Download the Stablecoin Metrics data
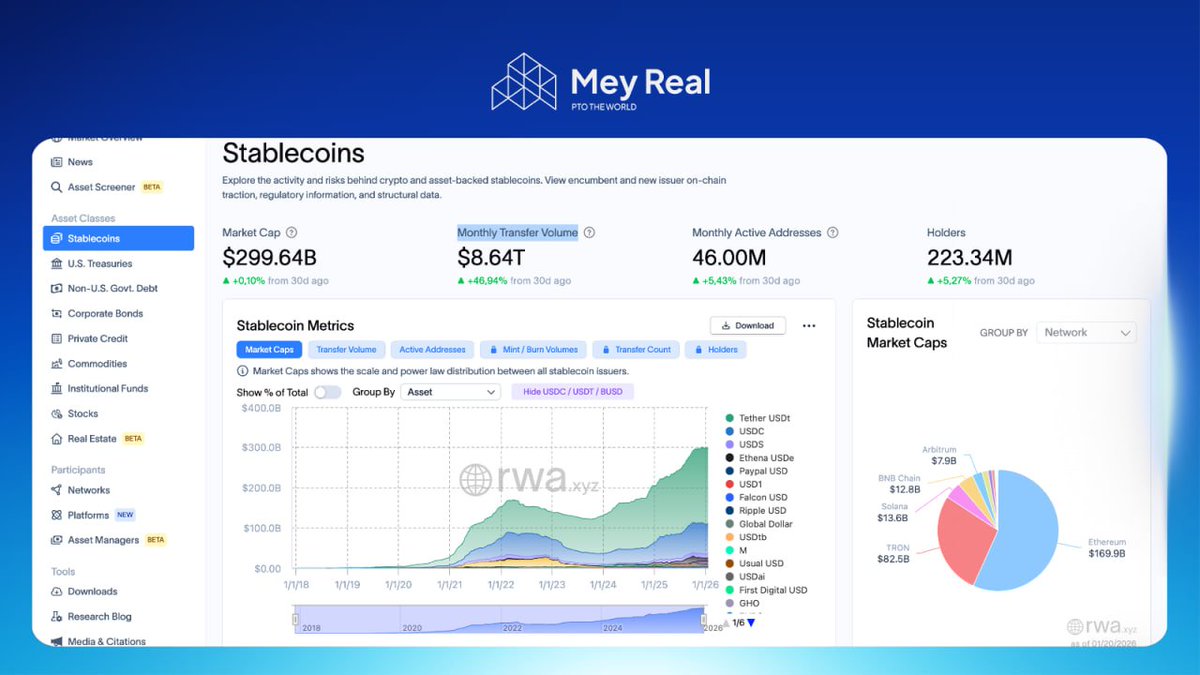Viewport: 1200px width, 675px height. coord(748,325)
